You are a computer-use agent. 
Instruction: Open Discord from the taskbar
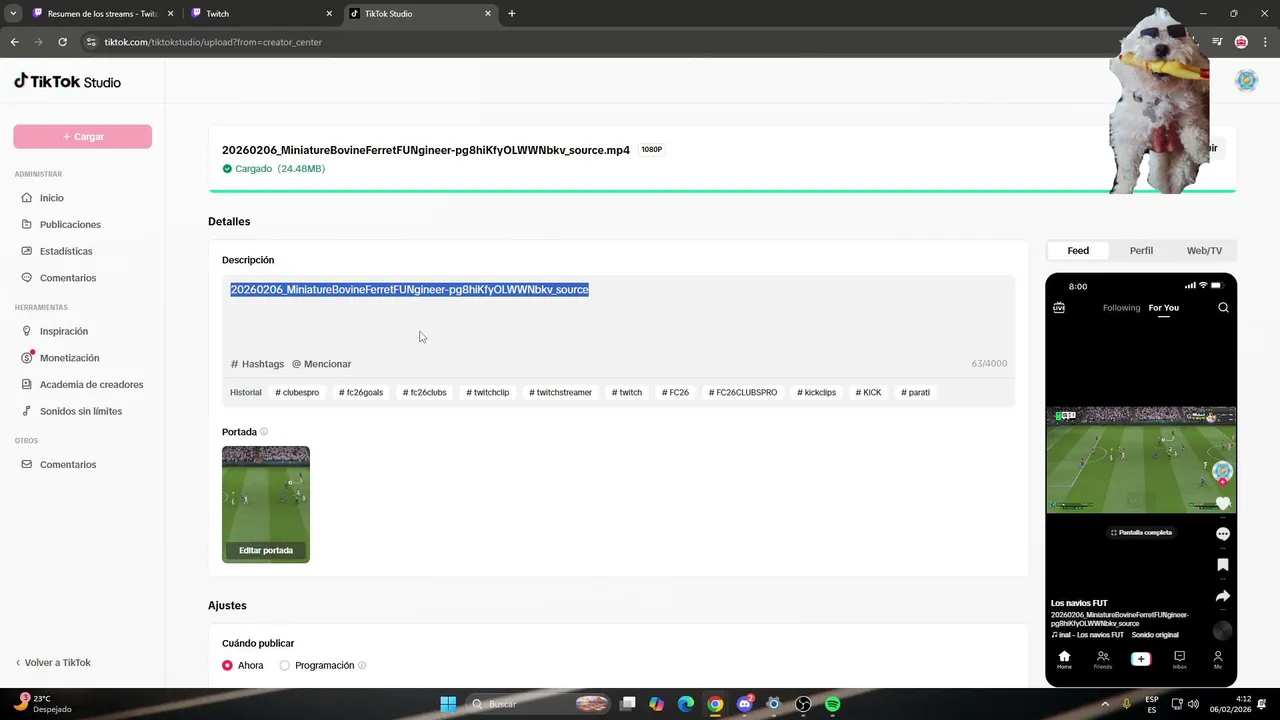point(745,704)
